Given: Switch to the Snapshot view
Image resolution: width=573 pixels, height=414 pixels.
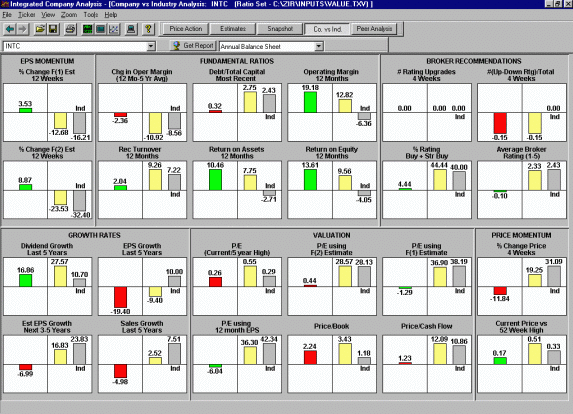Looking at the screenshot, I should (280, 29).
